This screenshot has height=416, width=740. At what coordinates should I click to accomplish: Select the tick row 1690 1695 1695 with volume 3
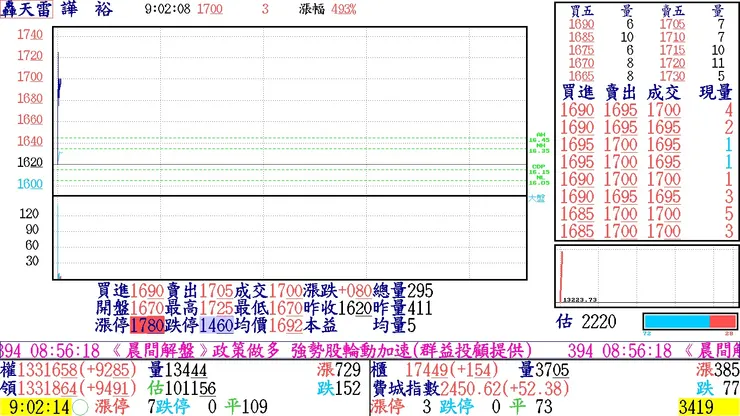point(646,196)
